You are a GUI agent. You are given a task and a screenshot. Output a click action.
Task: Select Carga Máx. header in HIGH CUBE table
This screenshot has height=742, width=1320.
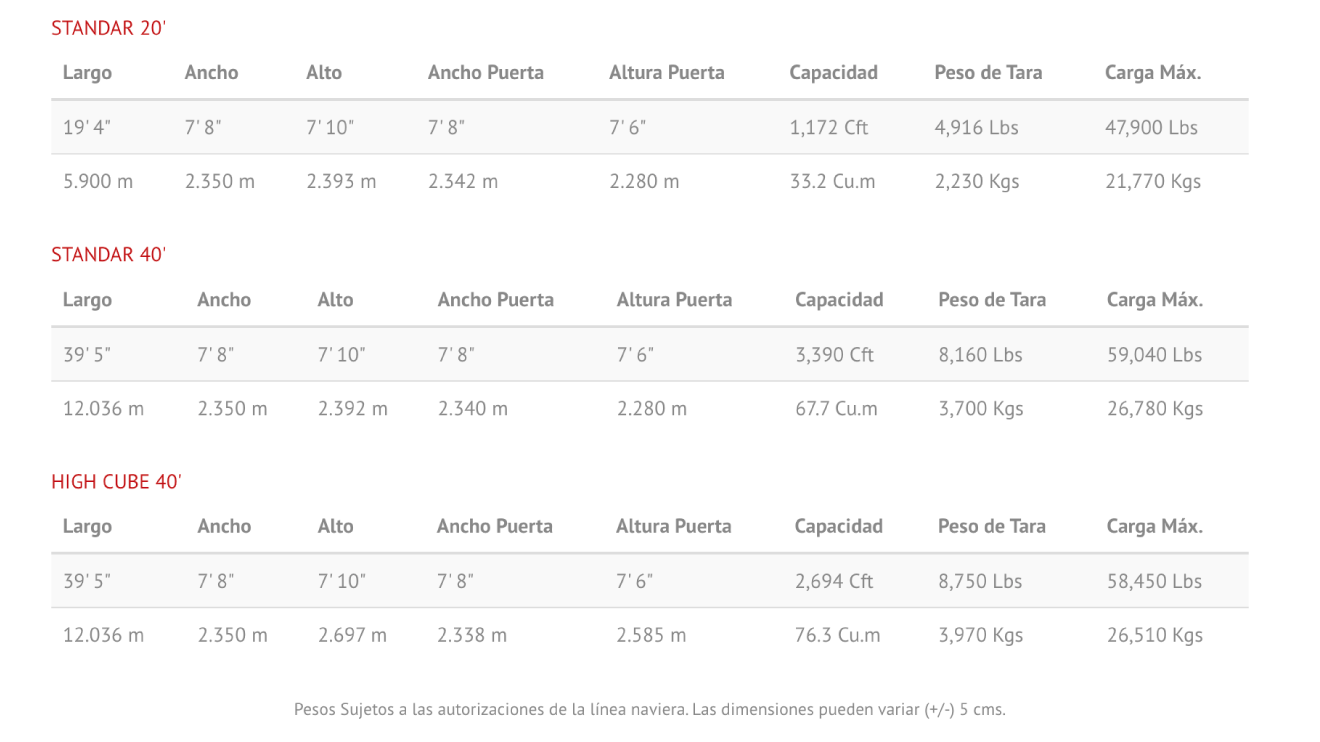coord(1154,527)
